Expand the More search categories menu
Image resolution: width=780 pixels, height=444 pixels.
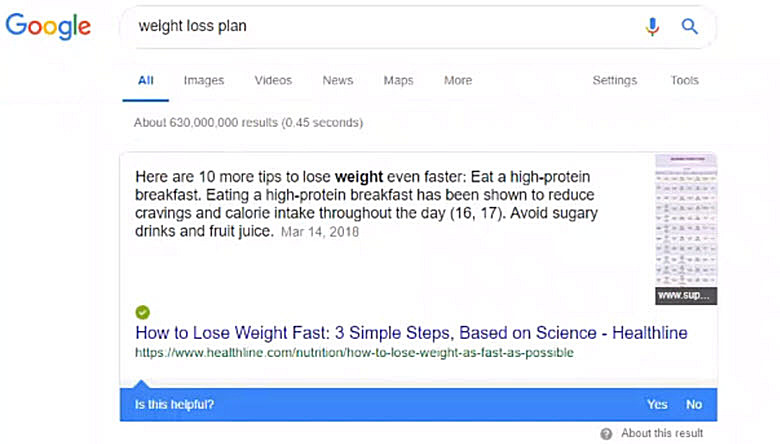458,81
